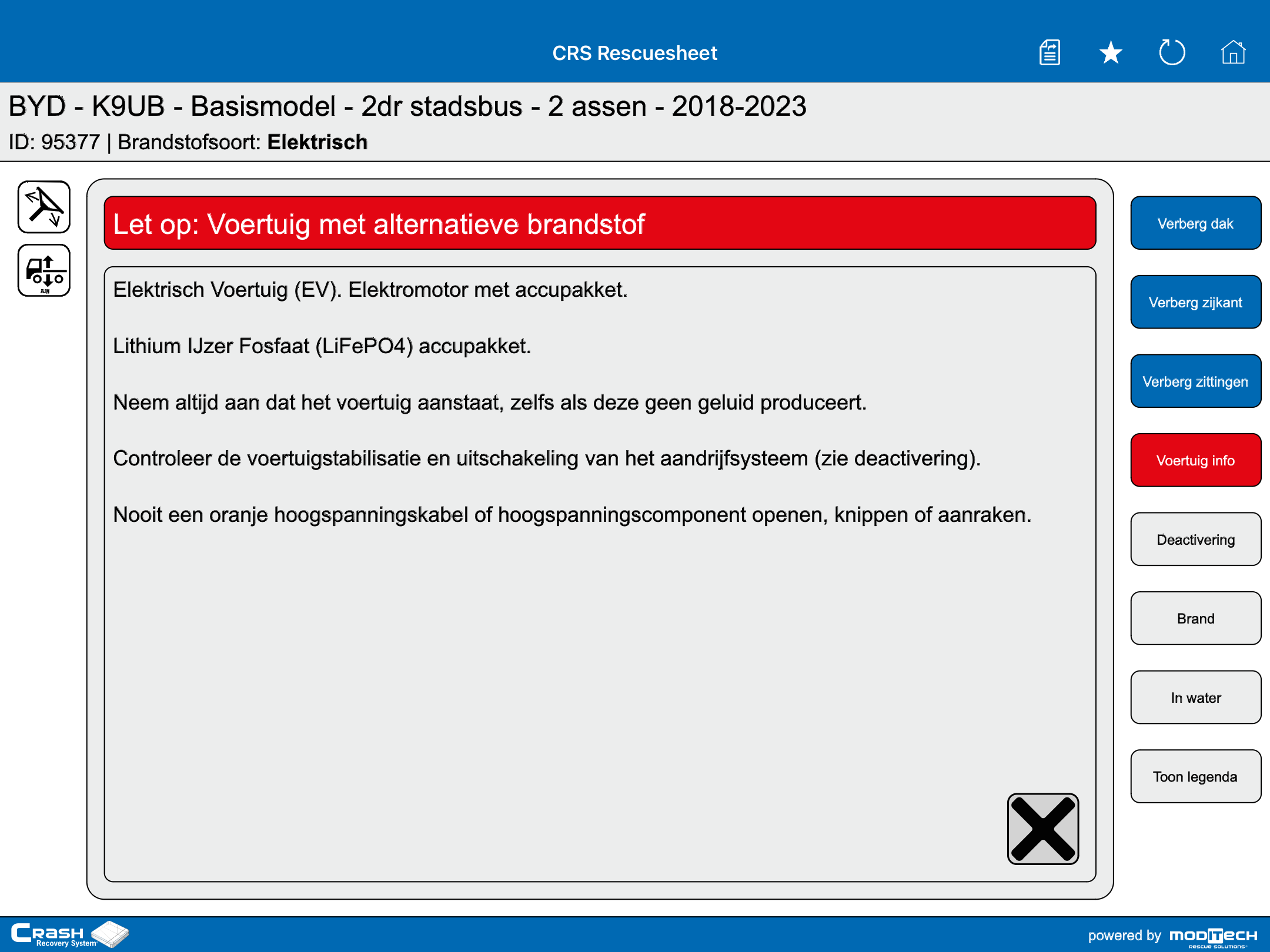This screenshot has width=1270, height=952.
Task: Open the rescue sheet document icon
Action: coord(1050,53)
